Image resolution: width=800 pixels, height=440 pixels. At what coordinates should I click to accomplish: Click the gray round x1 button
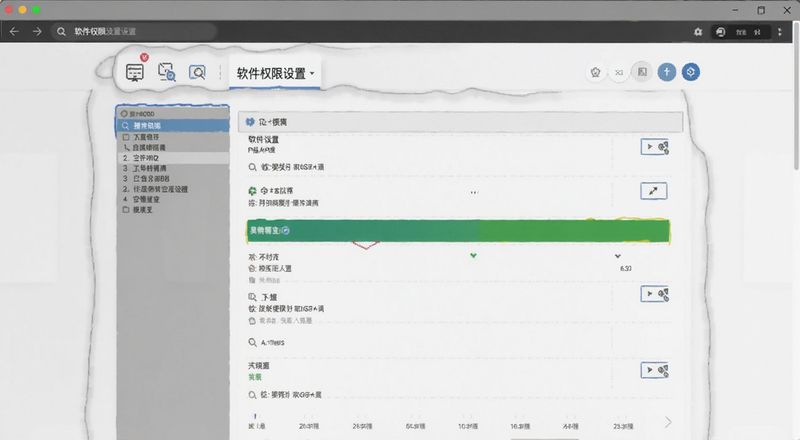(x=618, y=72)
